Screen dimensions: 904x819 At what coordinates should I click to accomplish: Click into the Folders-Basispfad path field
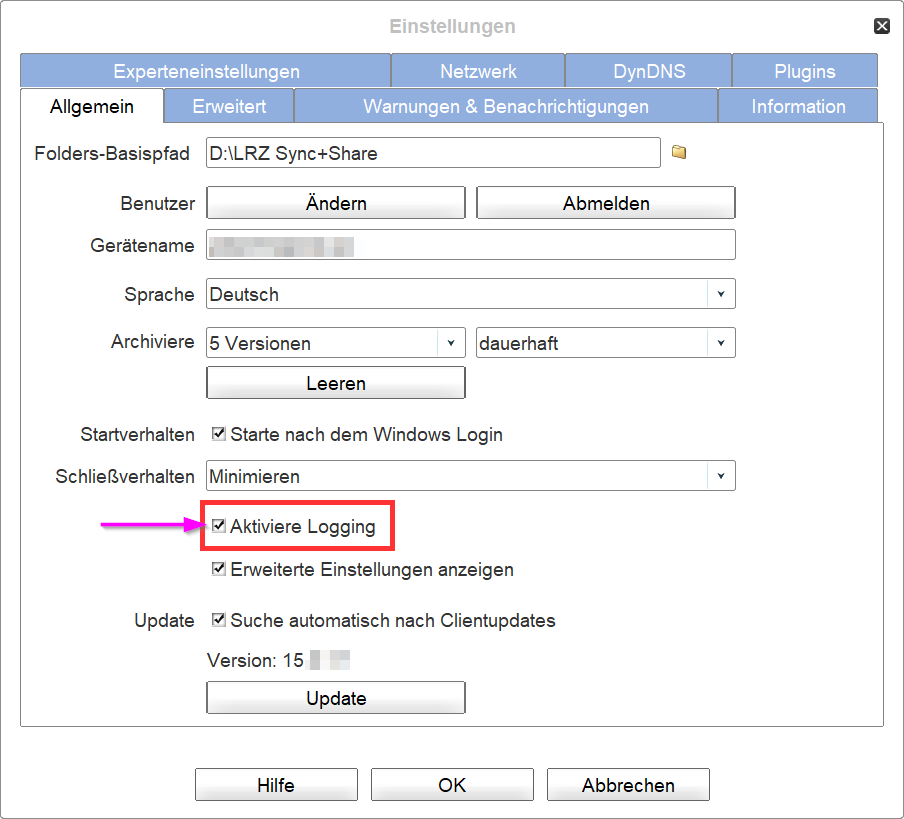tap(432, 154)
